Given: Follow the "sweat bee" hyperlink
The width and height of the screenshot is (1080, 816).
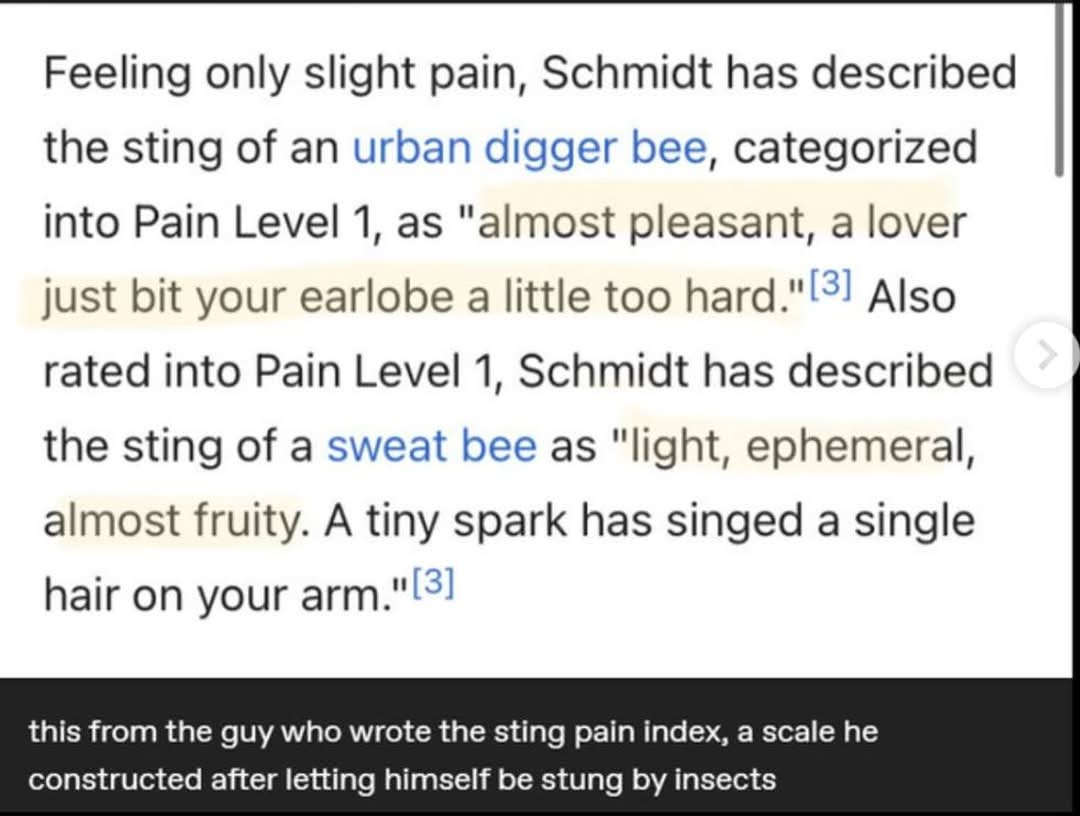Looking at the screenshot, I should [431, 446].
